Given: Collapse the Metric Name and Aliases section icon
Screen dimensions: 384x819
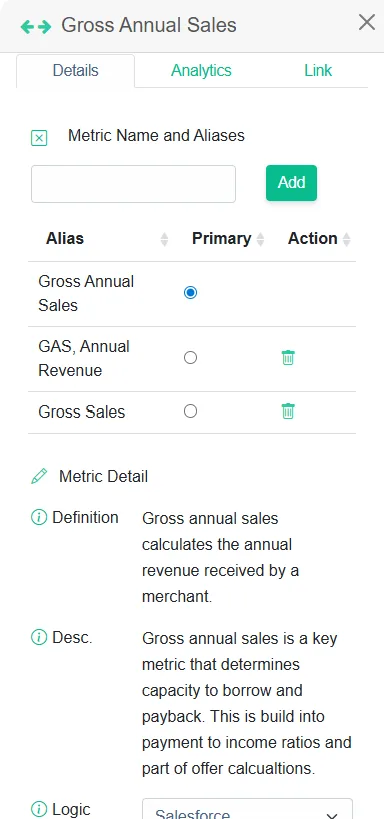Looking at the screenshot, I should 39,138.
